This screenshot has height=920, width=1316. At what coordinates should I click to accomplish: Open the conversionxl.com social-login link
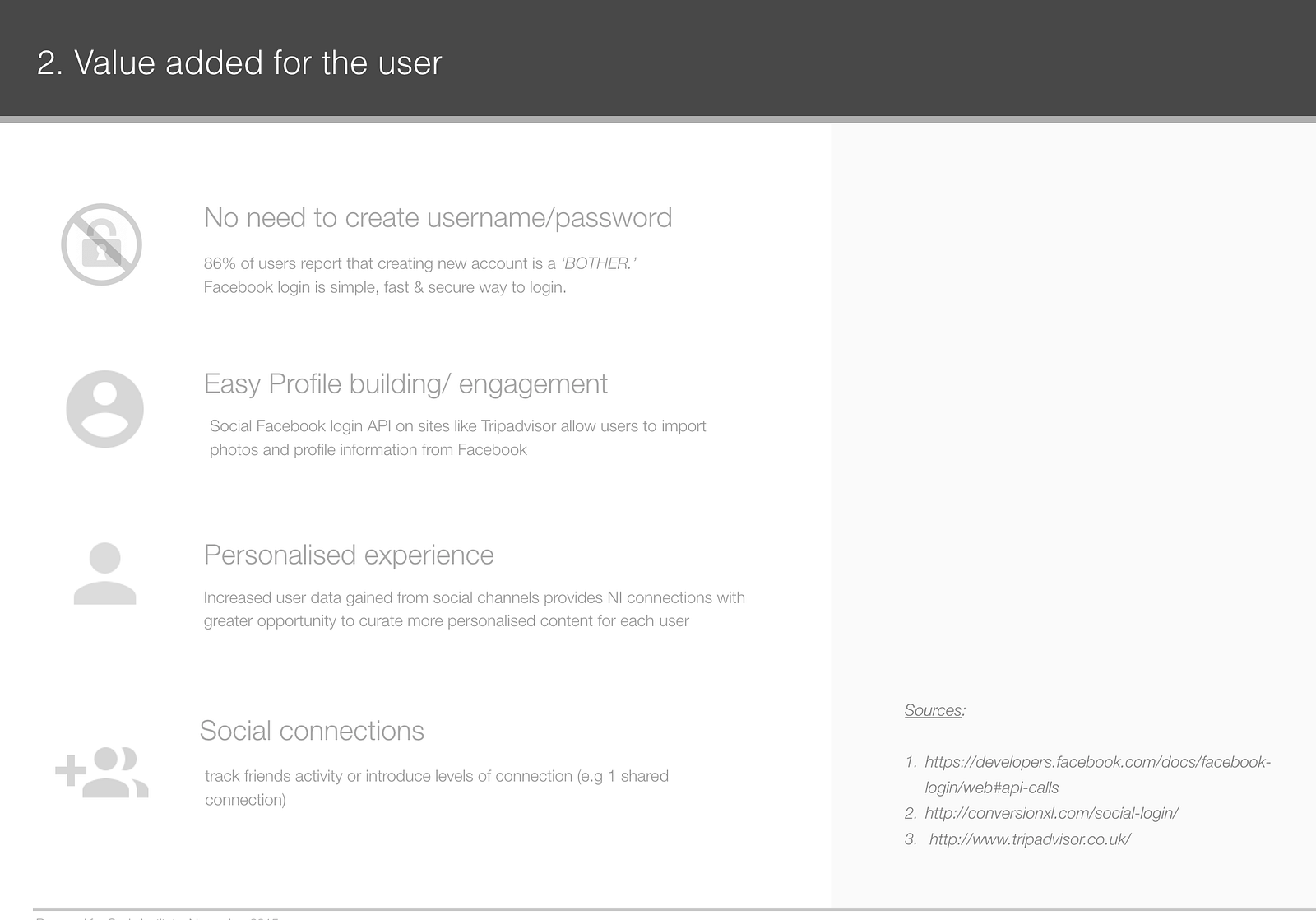1051,814
